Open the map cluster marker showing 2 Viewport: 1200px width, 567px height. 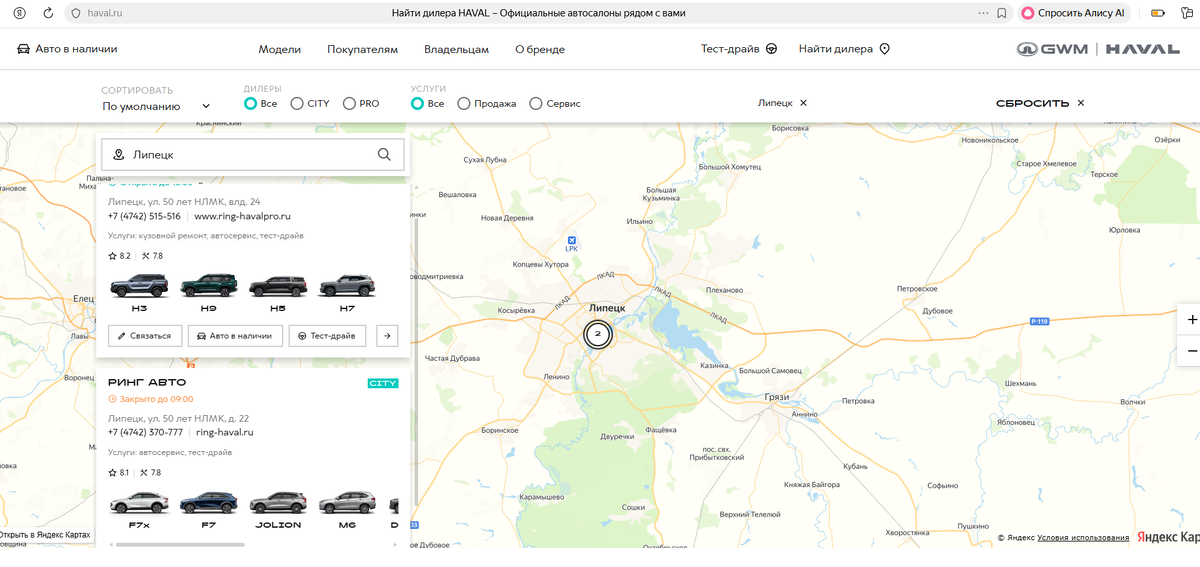tap(597, 334)
